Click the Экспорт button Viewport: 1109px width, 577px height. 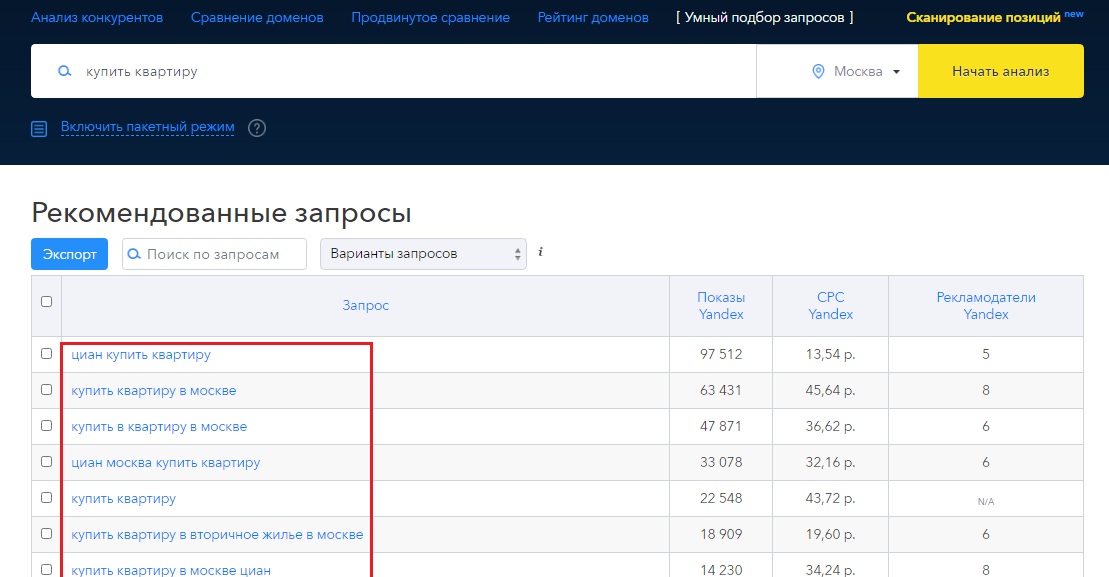tap(69, 254)
